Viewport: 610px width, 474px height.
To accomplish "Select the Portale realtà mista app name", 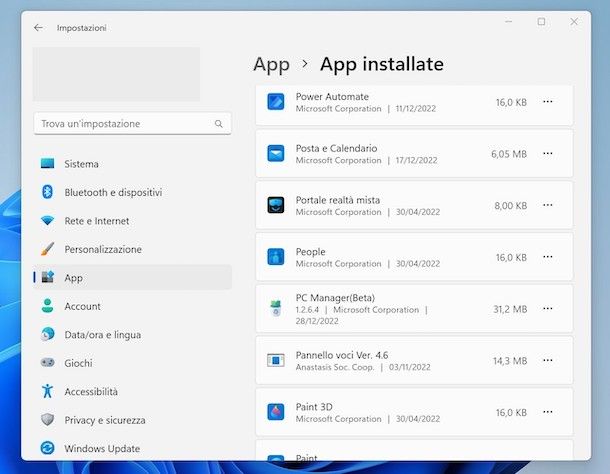I will (x=338, y=200).
